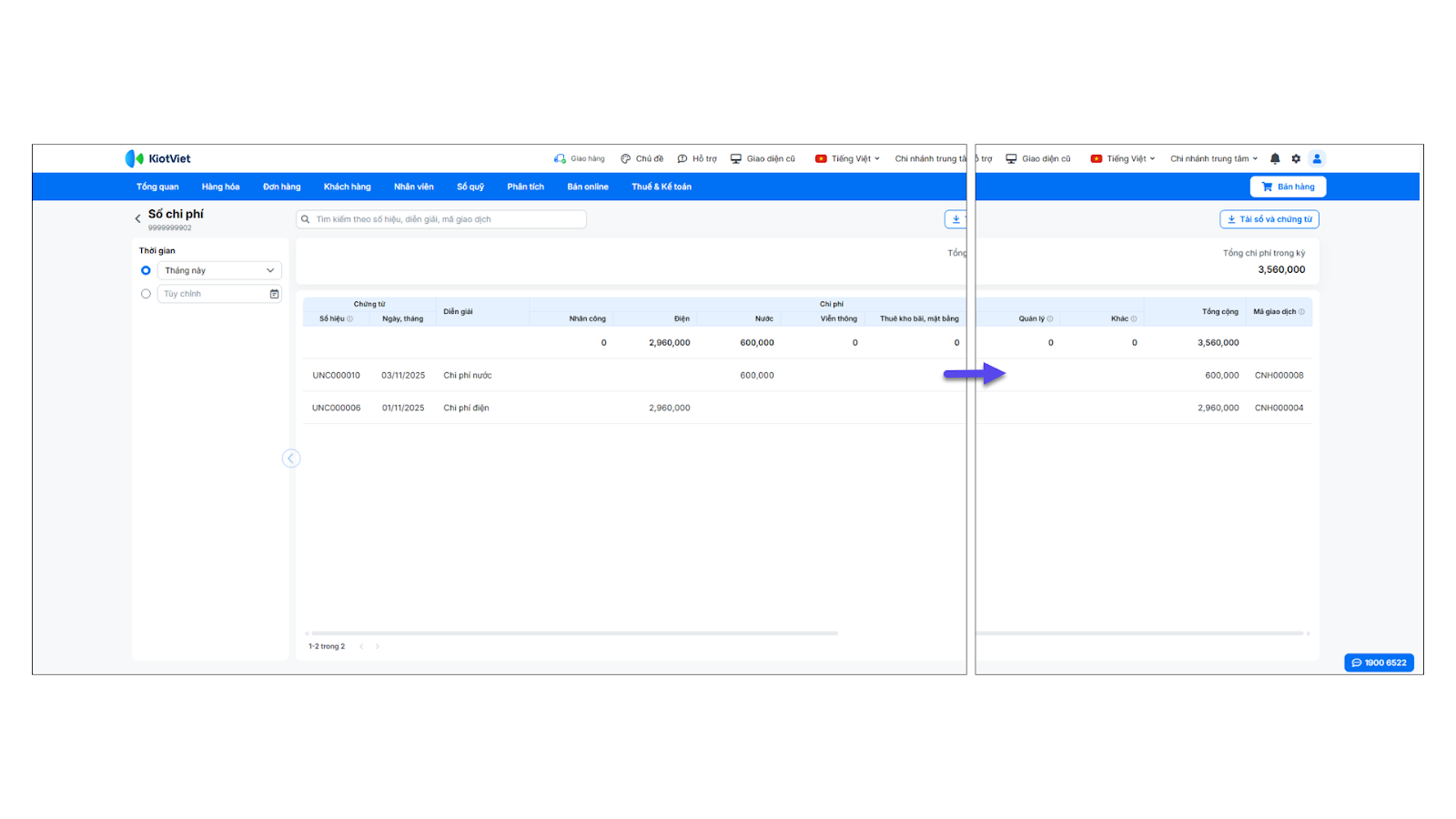Open the notification bell
1456x819 pixels.
tap(1275, 158)
